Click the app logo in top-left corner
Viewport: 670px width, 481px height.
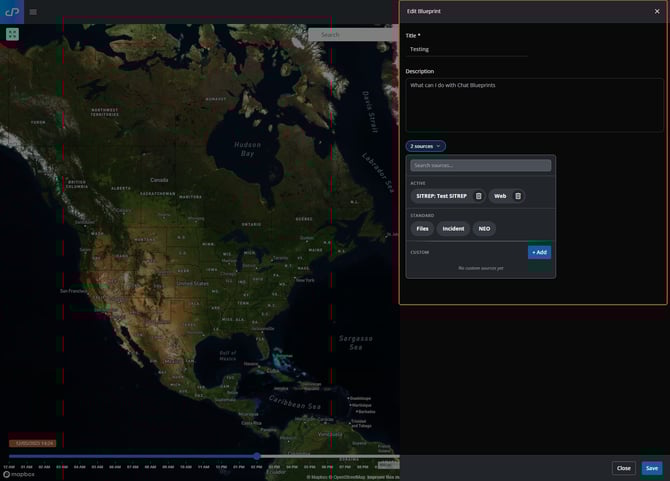tap(12, 11)
